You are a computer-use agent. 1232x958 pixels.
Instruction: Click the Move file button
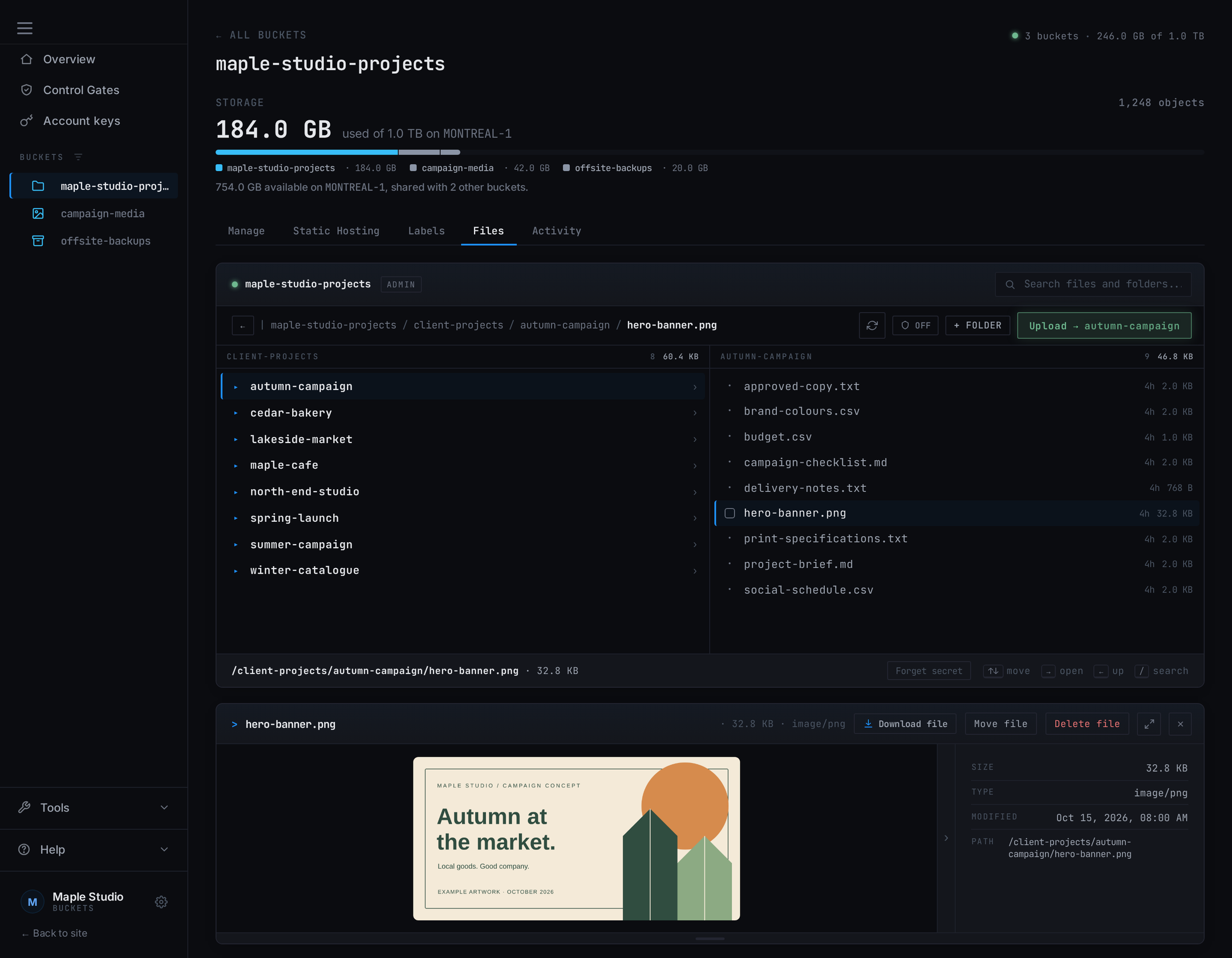pos(1000,724)
